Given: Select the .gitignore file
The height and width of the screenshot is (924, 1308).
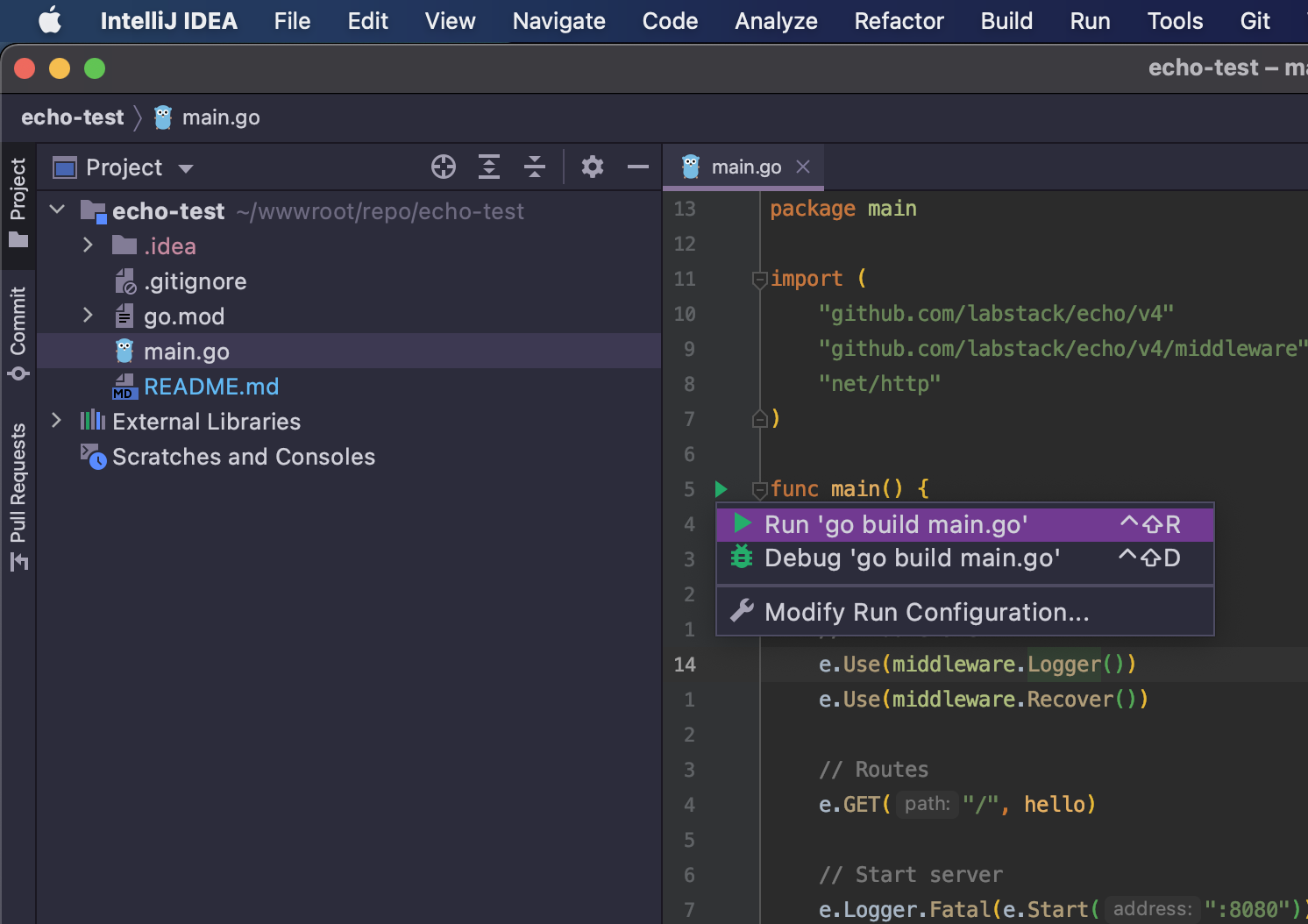Looking at the screenshot, I should click(349, 281).
